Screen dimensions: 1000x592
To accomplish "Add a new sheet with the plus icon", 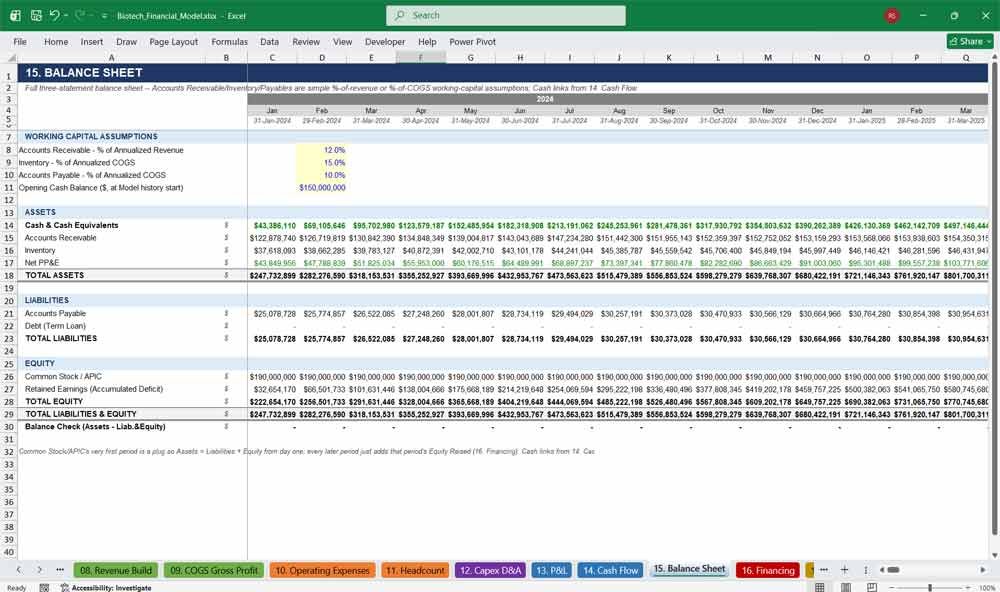I will pos(844,570).
